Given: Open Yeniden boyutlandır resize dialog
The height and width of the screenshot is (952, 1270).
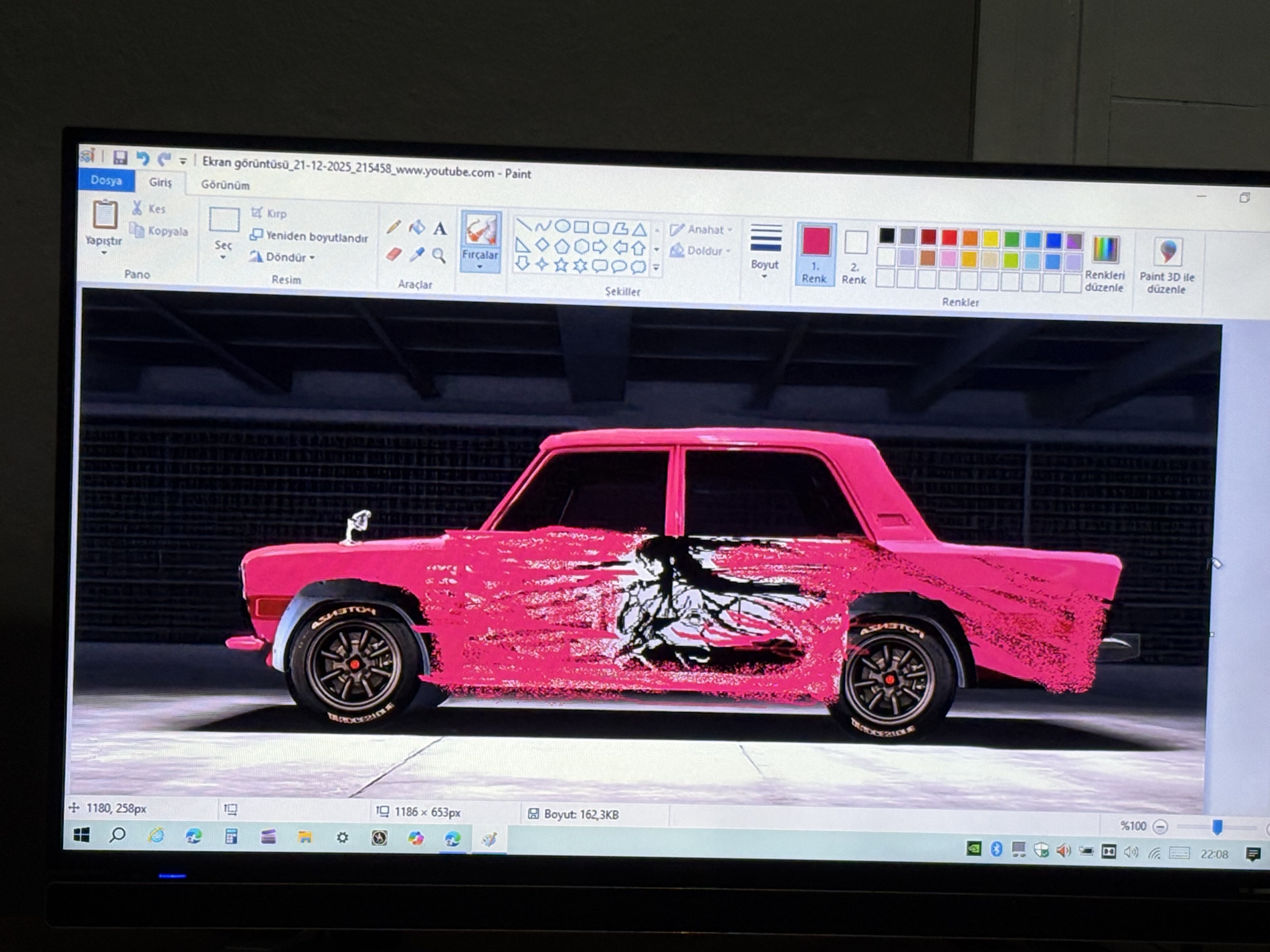Looking at the screenshot, I should [309, 236].
